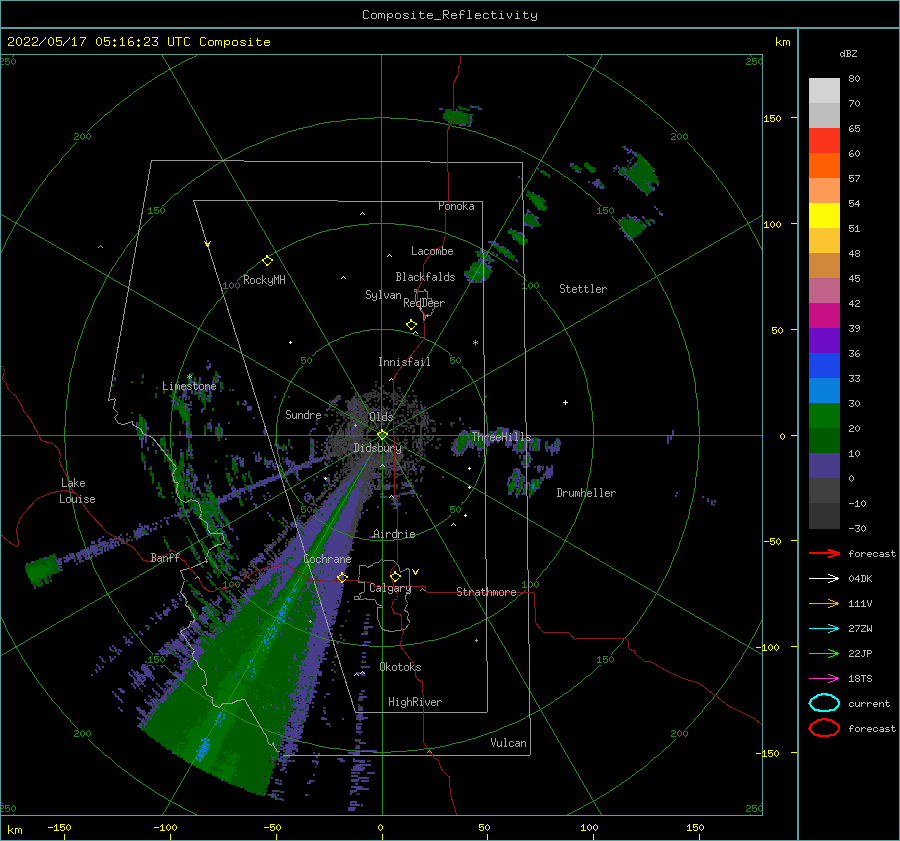Select the HighRiver label

coord(415,702)
